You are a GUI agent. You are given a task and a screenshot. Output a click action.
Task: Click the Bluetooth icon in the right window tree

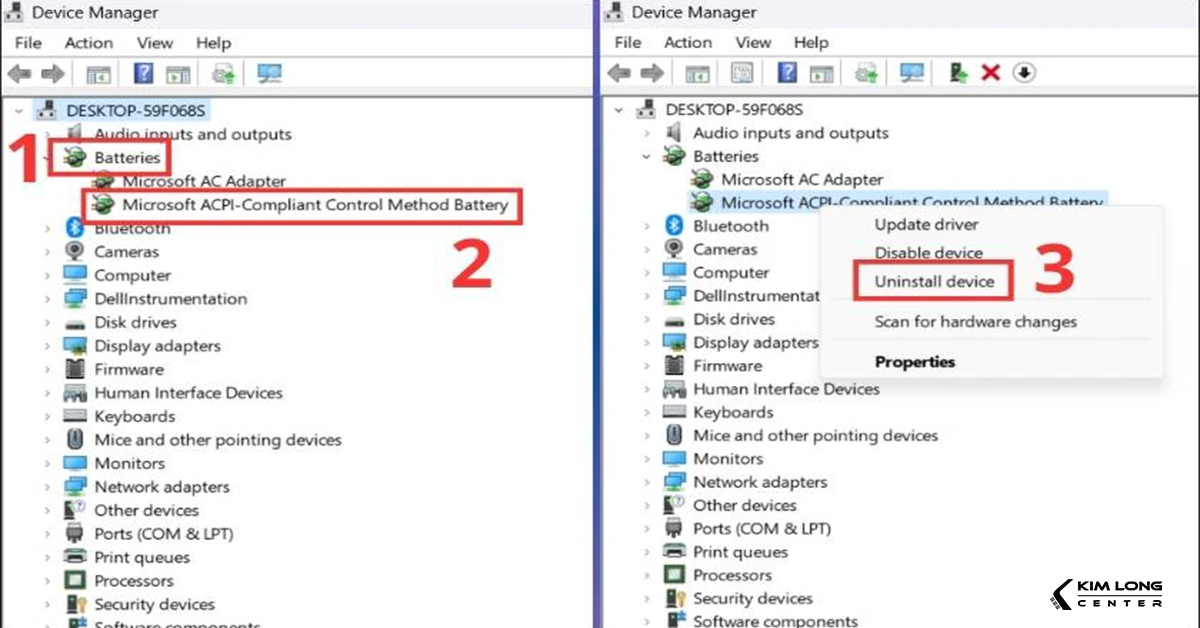675,226
